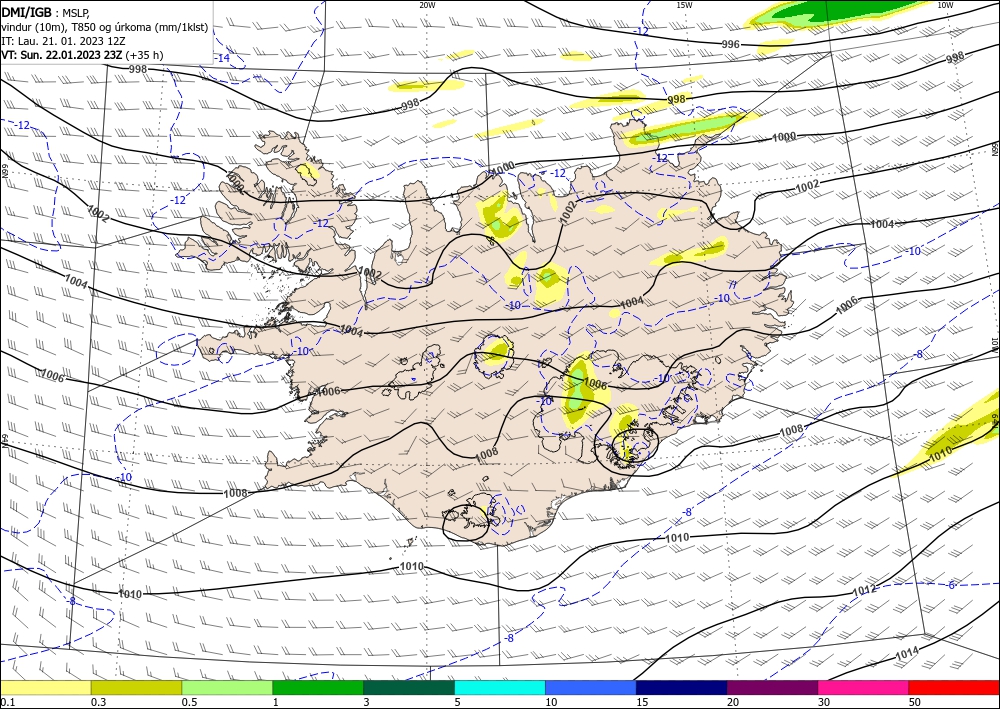Pick the cyan 5 mm legend swatch
This screenshot has width=1000, height=709.
[x=499, y=687]
